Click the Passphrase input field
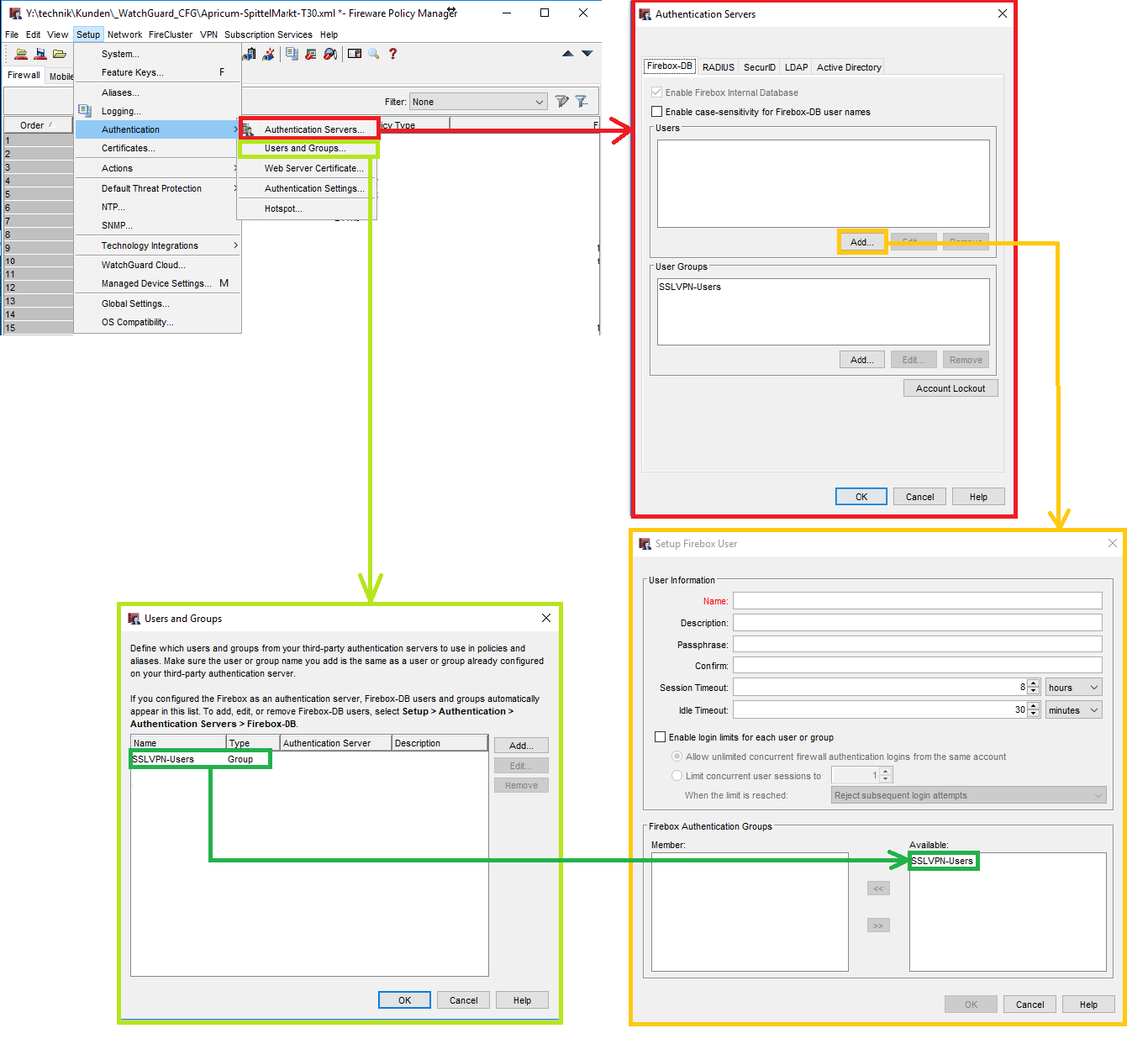 [917, 645]
